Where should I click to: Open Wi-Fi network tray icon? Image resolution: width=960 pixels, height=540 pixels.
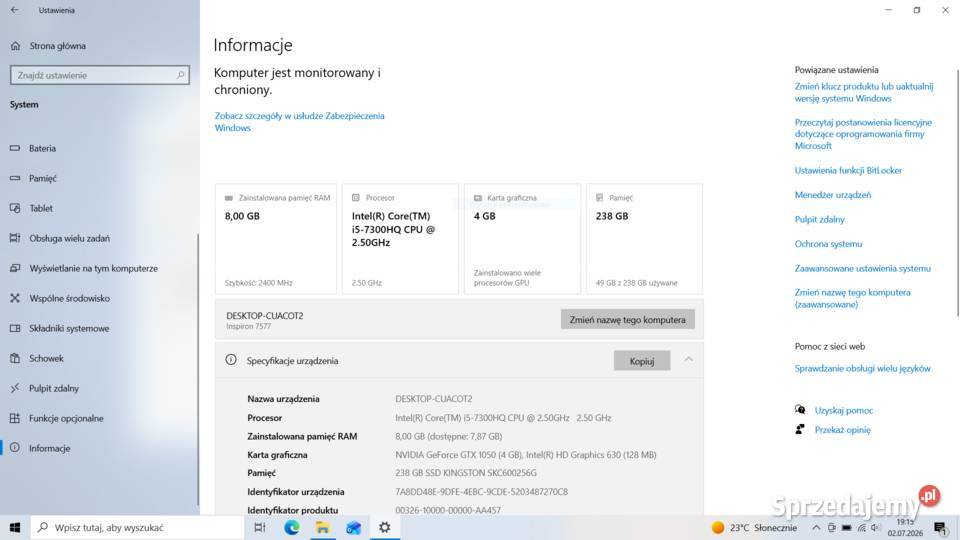coord(861,527)
